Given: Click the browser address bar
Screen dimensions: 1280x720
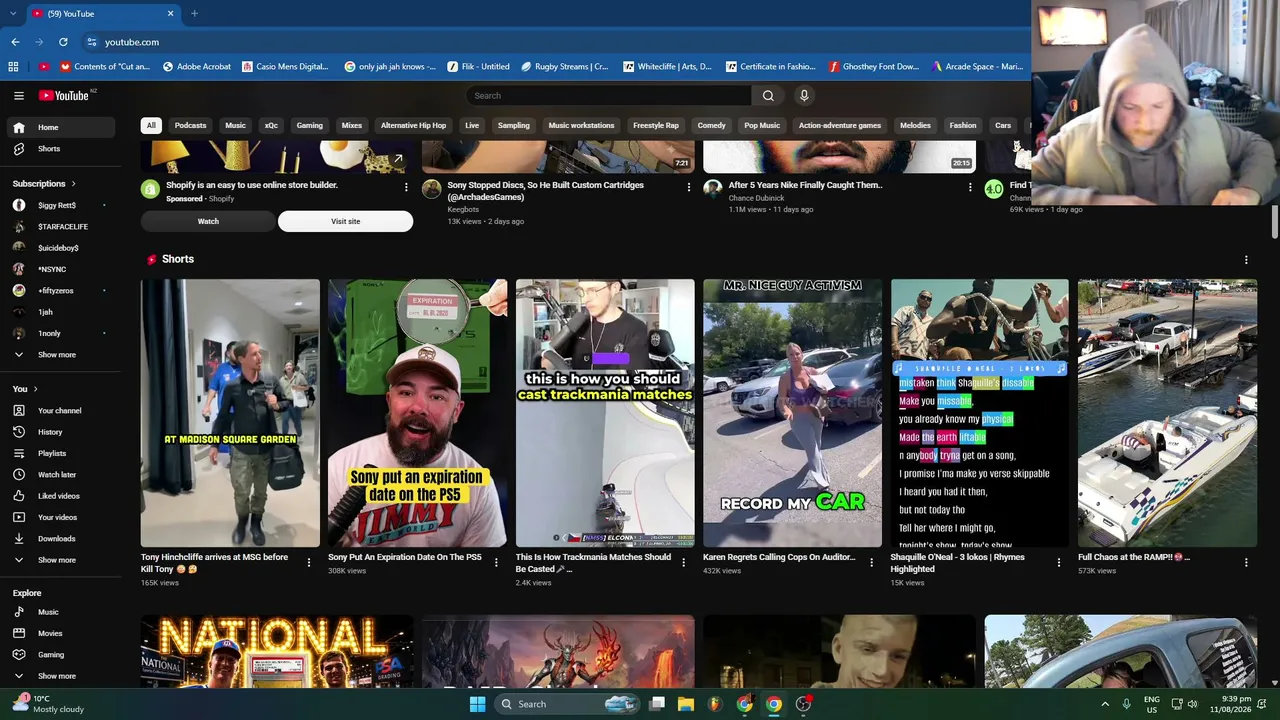Looking at the screenshot, I should (560, 42).
